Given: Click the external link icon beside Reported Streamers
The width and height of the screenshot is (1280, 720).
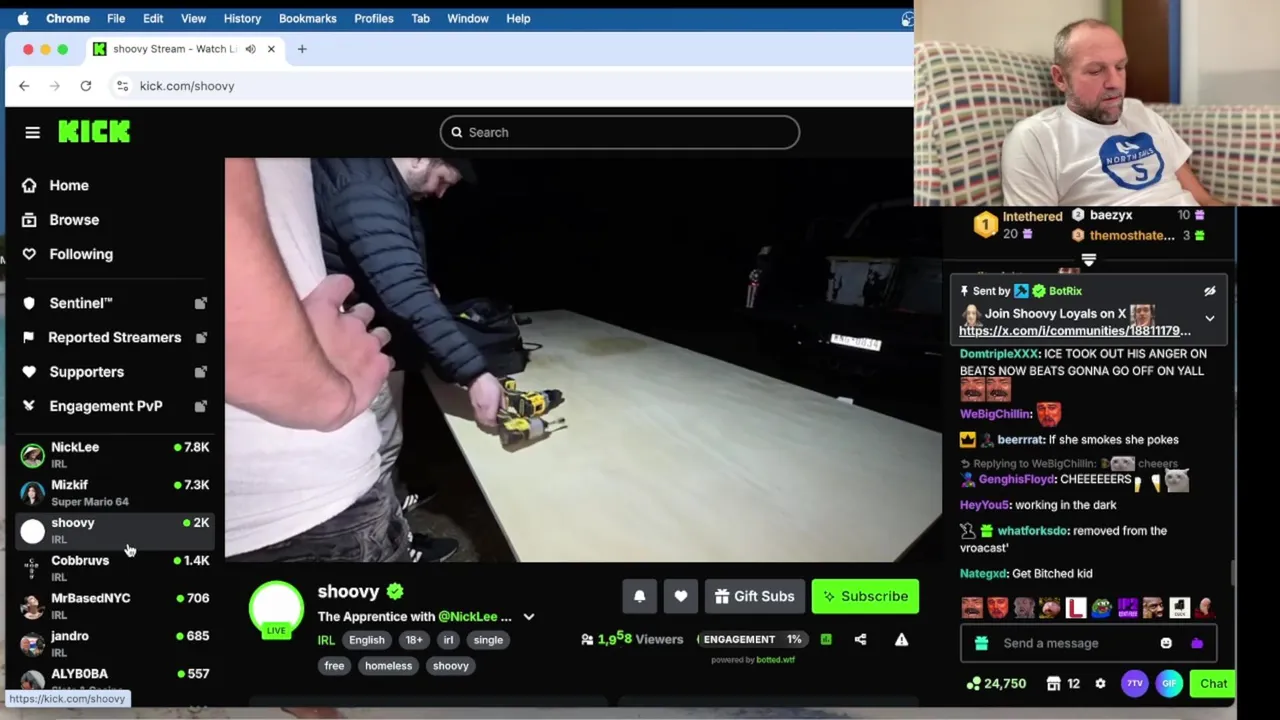Looking at the screenshot, I should click(x=200, y=337).
